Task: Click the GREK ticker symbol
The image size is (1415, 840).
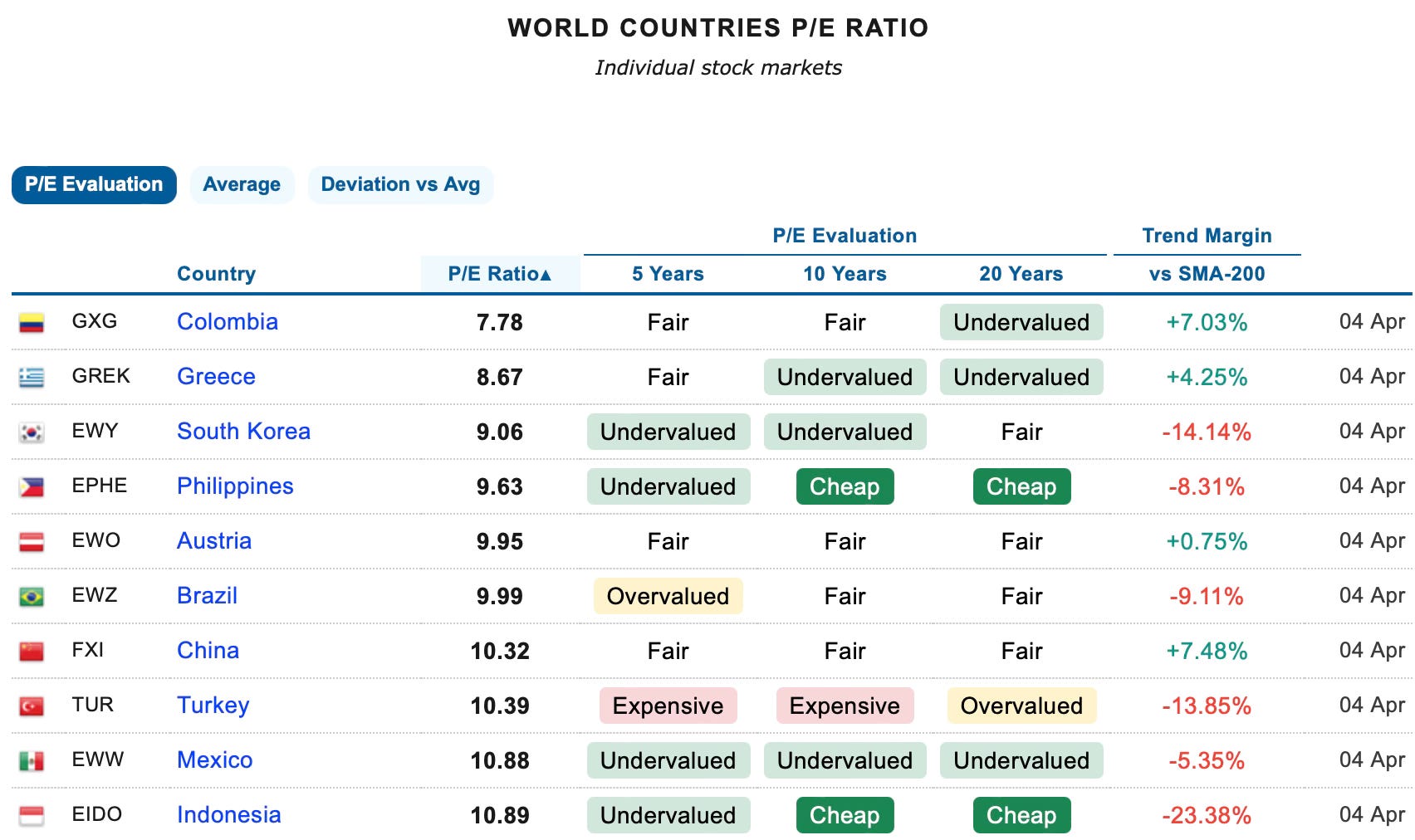Action: coord(100,376)
